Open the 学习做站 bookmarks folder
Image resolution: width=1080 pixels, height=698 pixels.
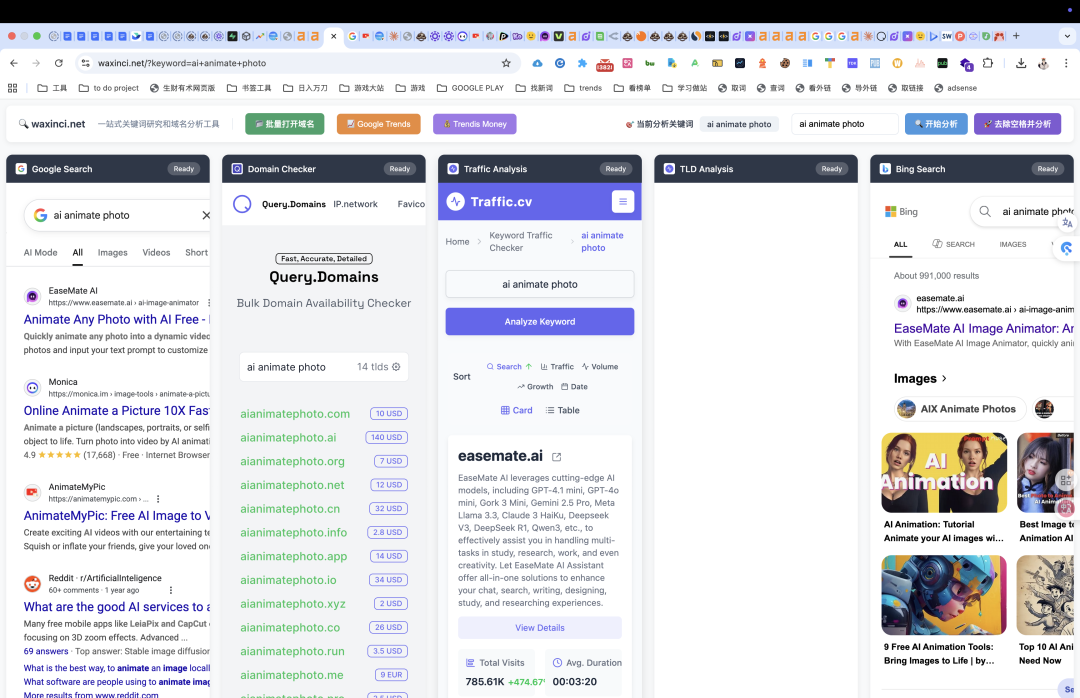(685, 88)
